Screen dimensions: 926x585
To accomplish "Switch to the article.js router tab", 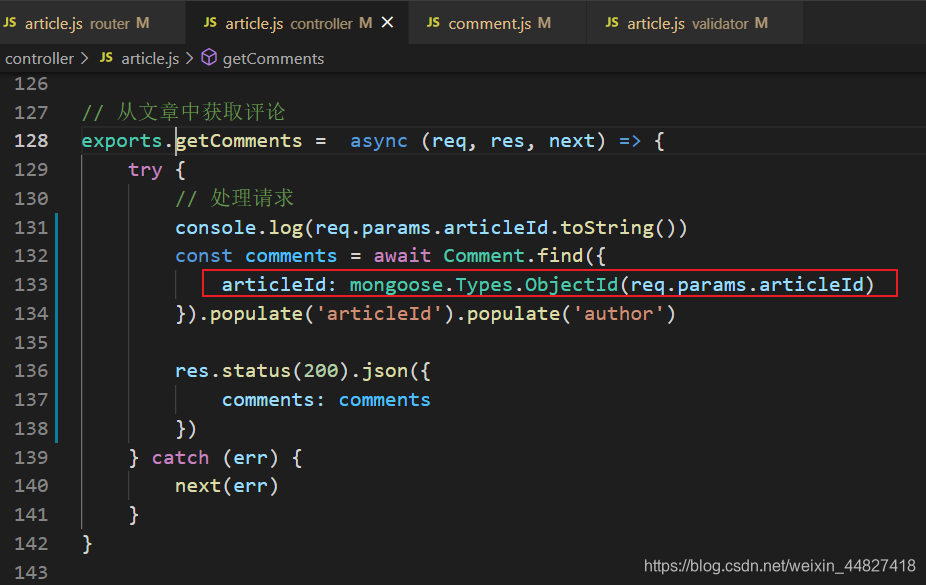I will [x=92, y=22].
